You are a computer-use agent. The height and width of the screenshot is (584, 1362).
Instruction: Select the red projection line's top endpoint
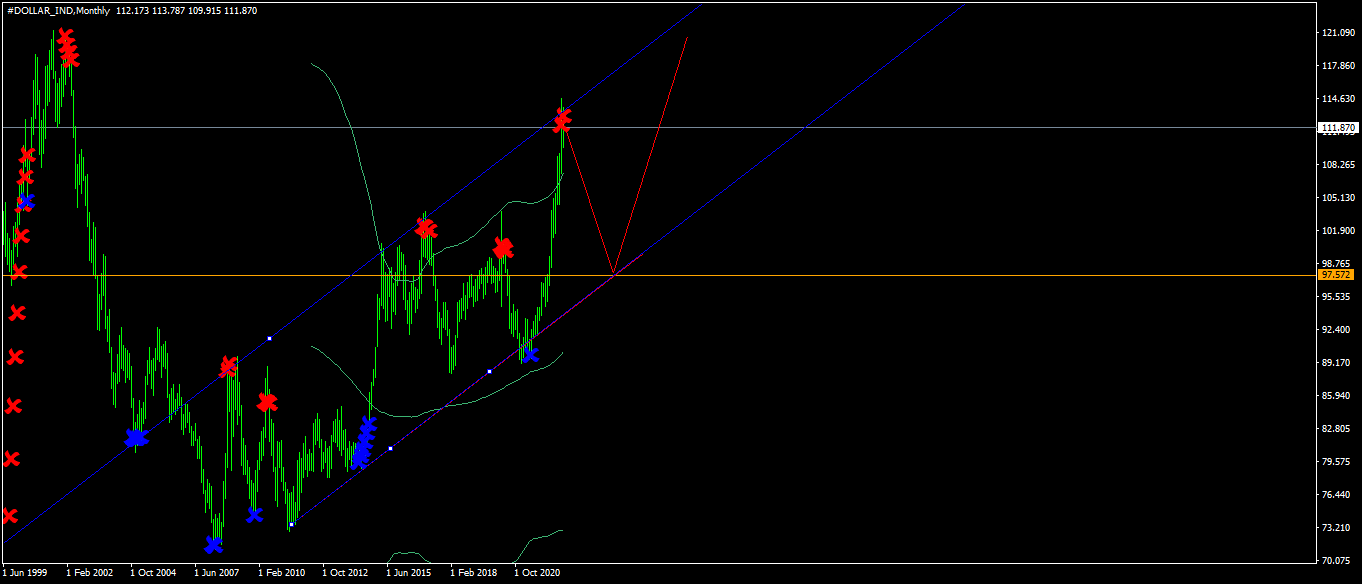687,37
